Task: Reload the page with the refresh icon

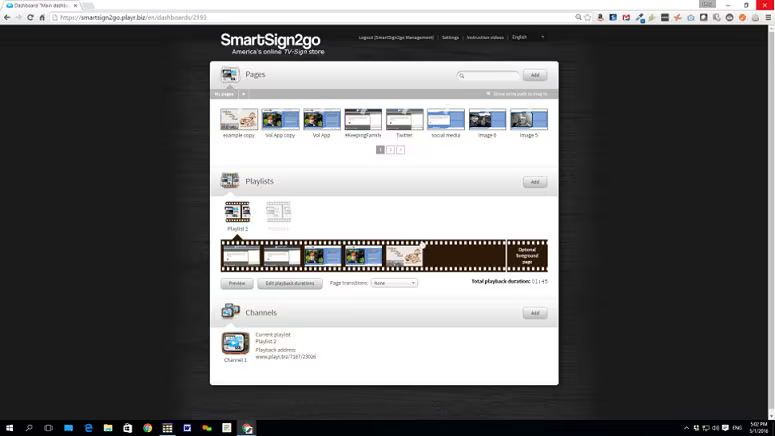Action: [30, 17]
